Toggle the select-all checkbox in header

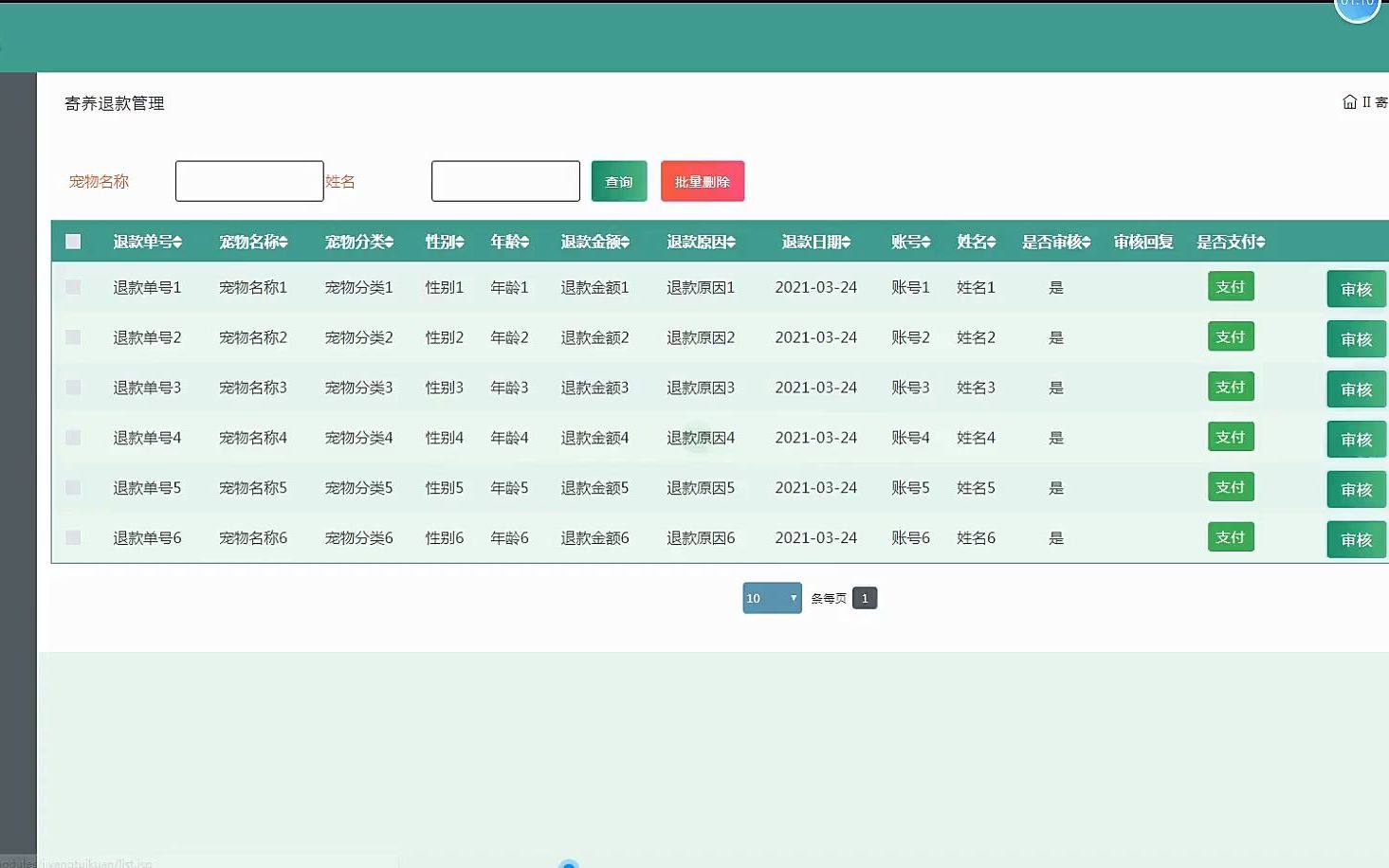pyautogui.click(x=73, y=242)
